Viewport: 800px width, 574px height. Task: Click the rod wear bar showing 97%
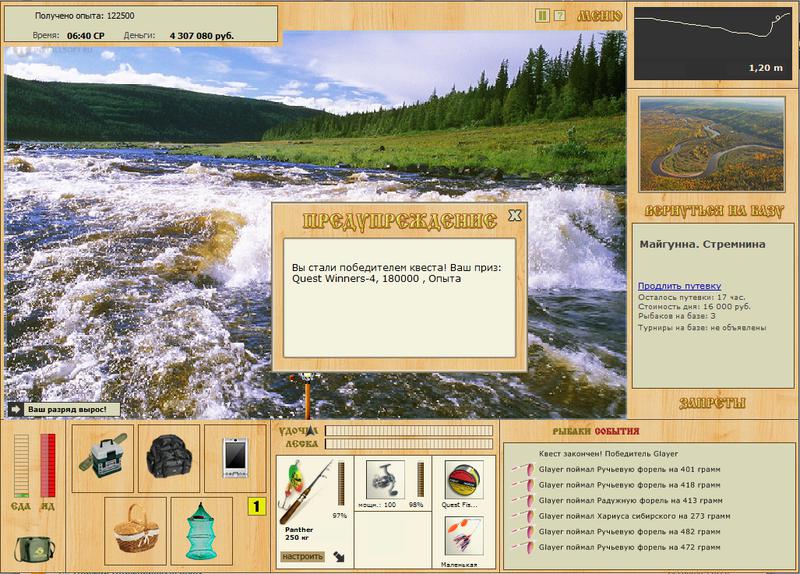point(341,484)
